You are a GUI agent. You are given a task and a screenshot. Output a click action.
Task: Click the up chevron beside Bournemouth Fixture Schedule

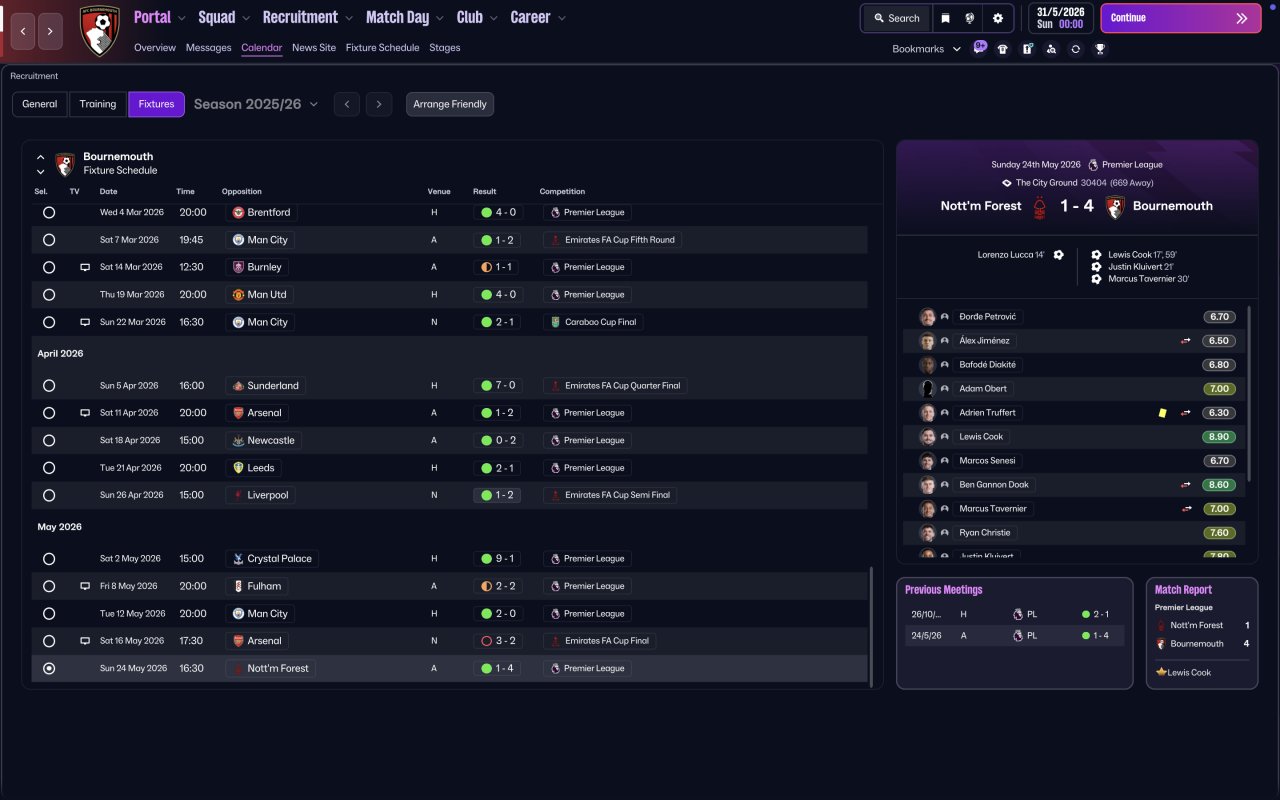coord(41,157)
